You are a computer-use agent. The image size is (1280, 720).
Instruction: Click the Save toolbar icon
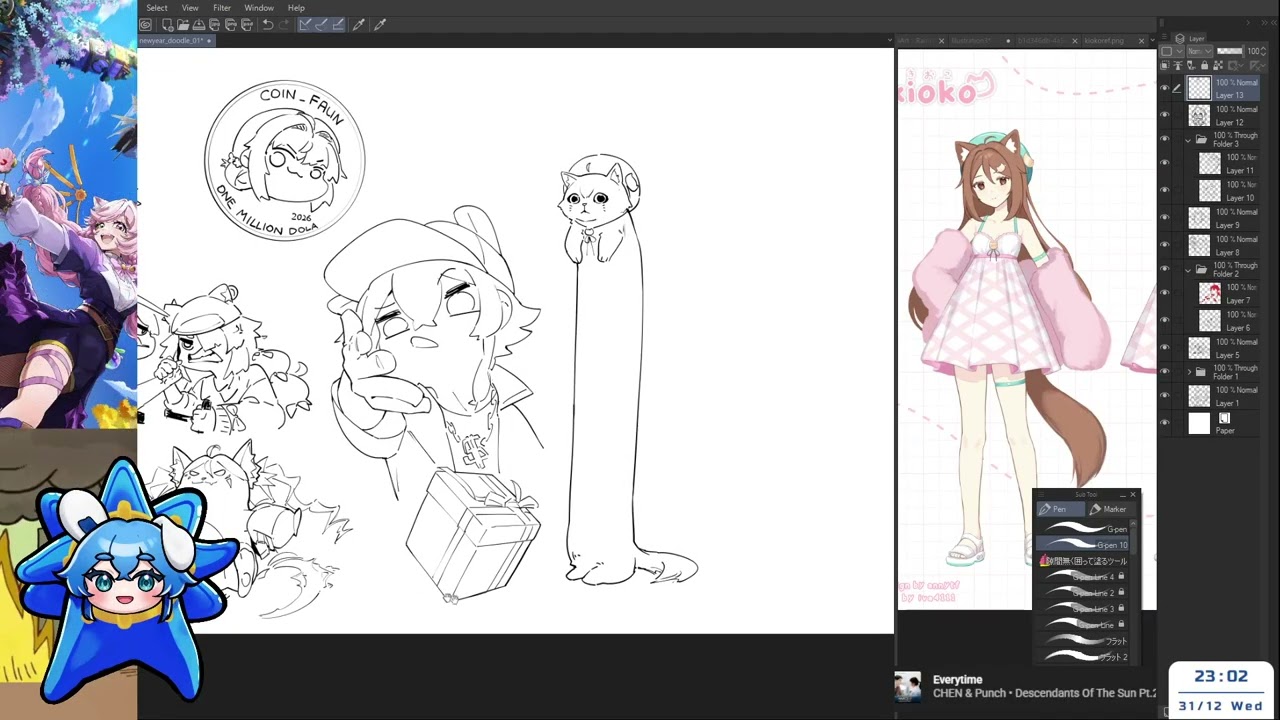point(199,24)
